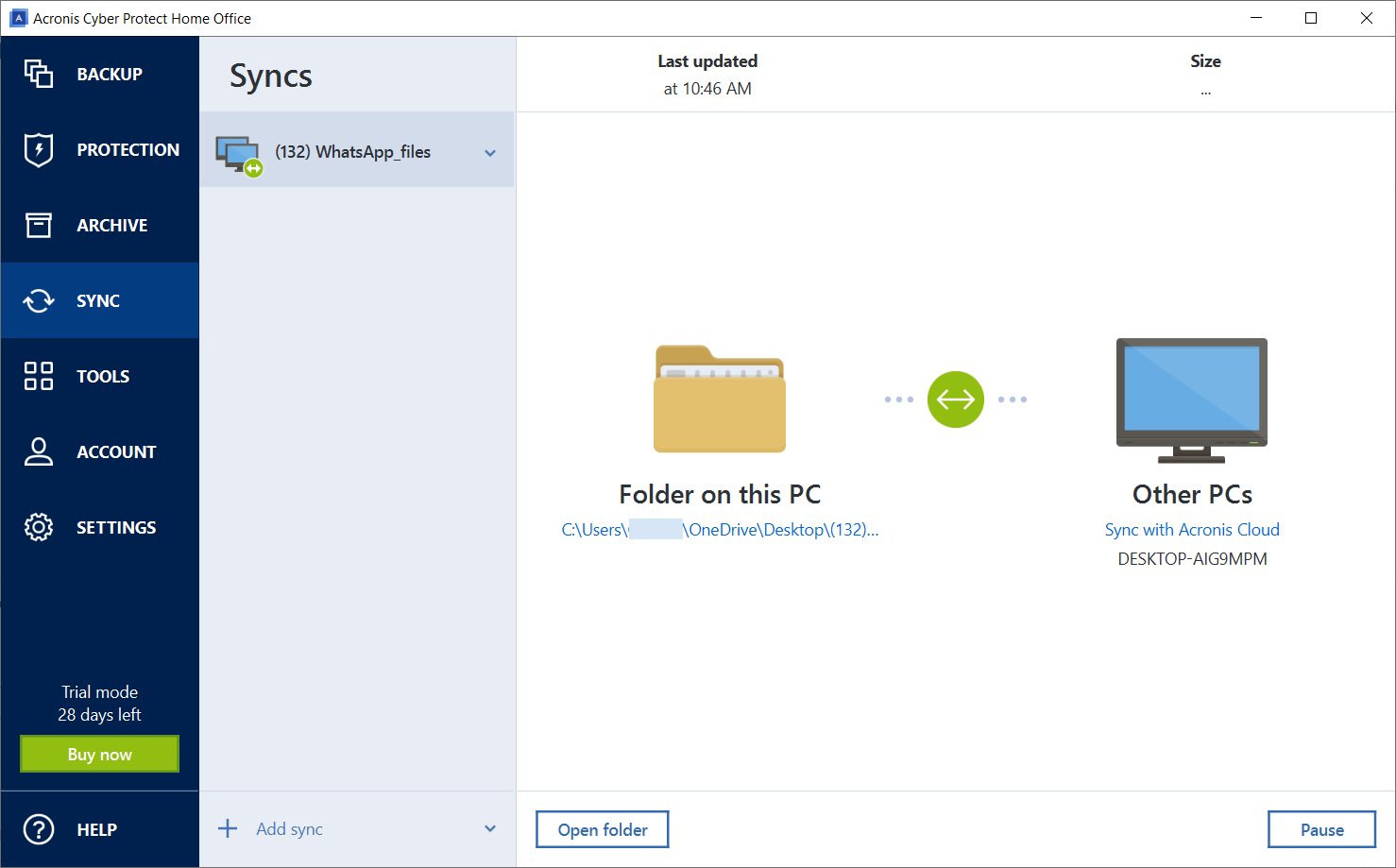Image resolution: width=1396 pixels, height=868 pixels.
Task: Click the Acronis app logo in title bar
Action: tap(18, 18)
